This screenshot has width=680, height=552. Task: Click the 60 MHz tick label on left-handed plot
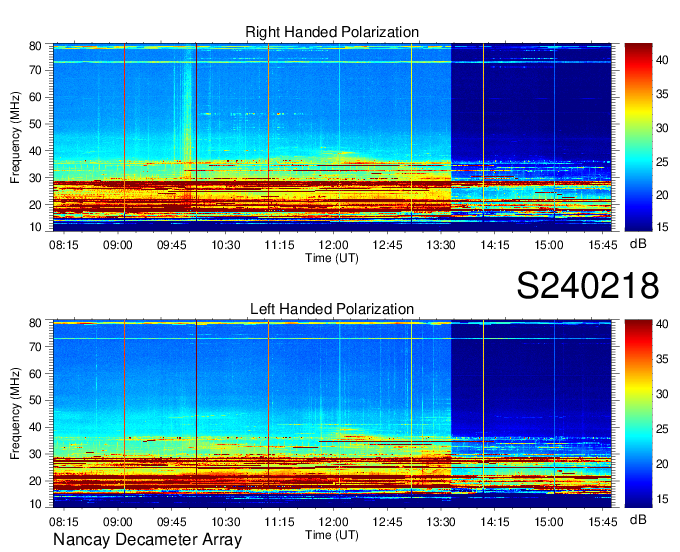click(35, 374)
